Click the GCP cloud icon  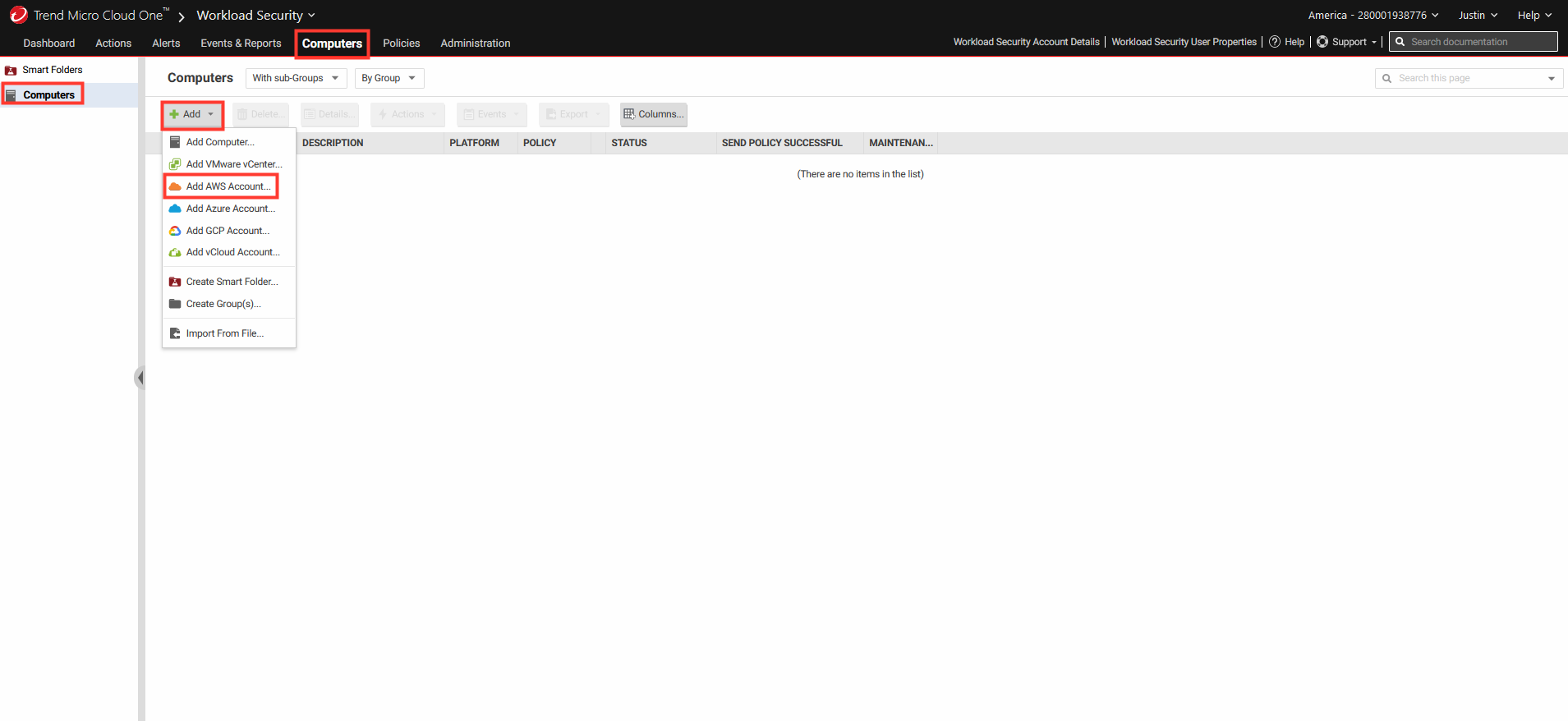[175, 231]
